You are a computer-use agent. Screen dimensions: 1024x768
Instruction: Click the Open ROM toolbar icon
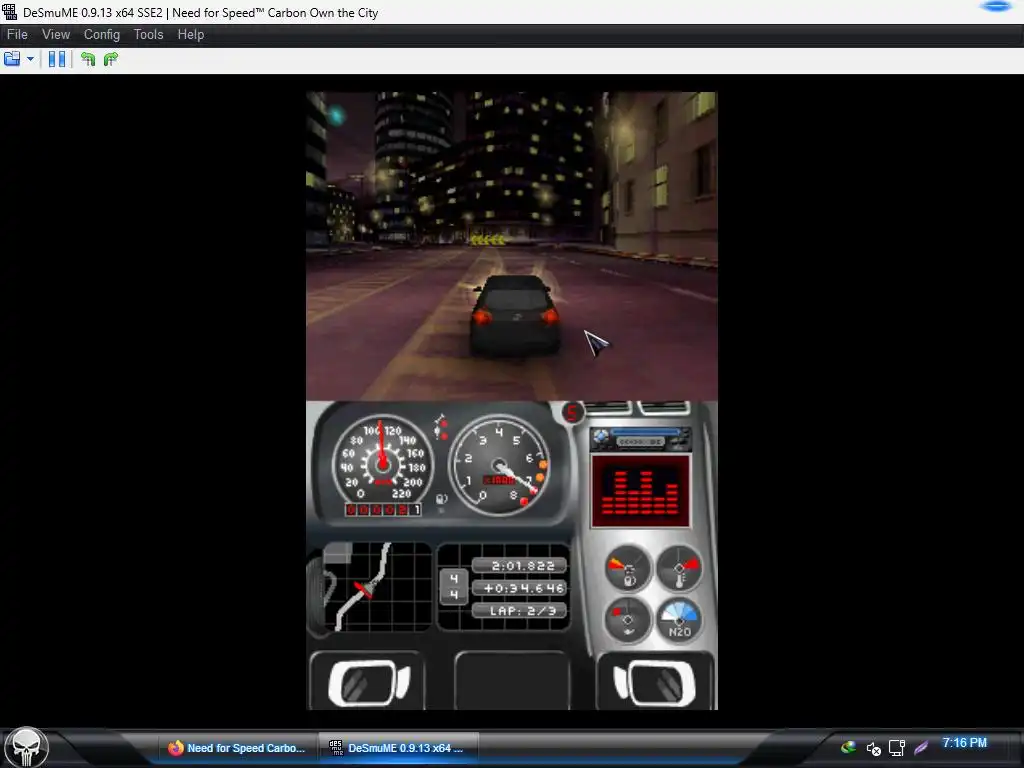click(x=12, y=59)
